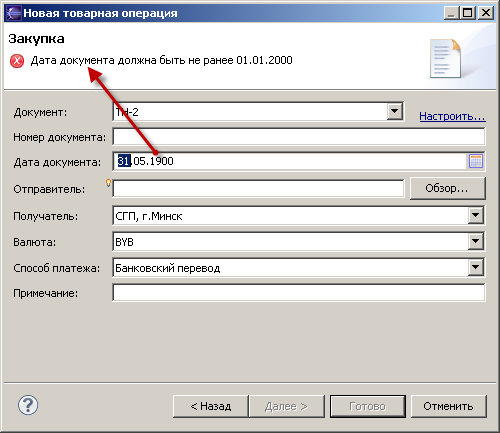Click the document page icon in header
The width and height of the screenshot is (500, 433).
click(445, 59)
